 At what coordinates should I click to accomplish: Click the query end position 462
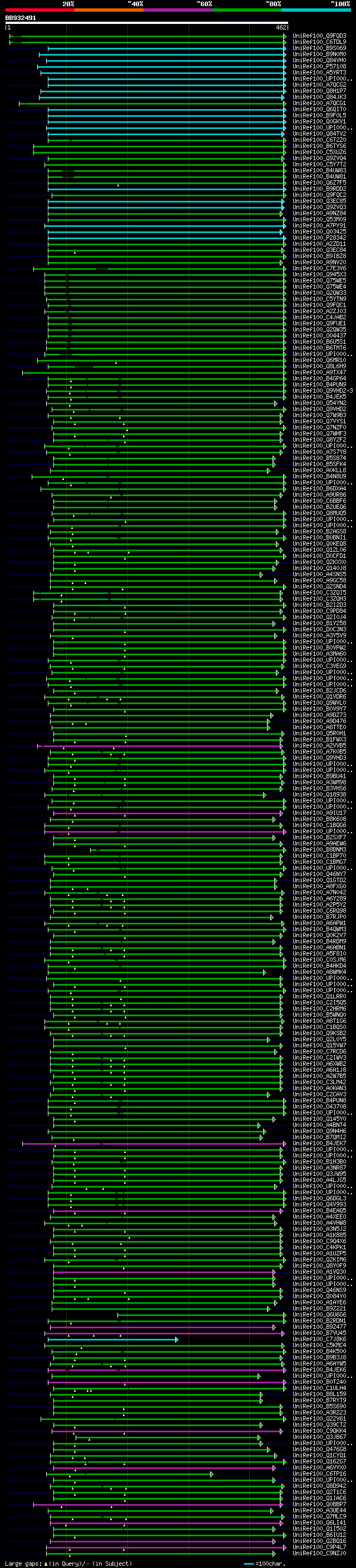point(281,27)
